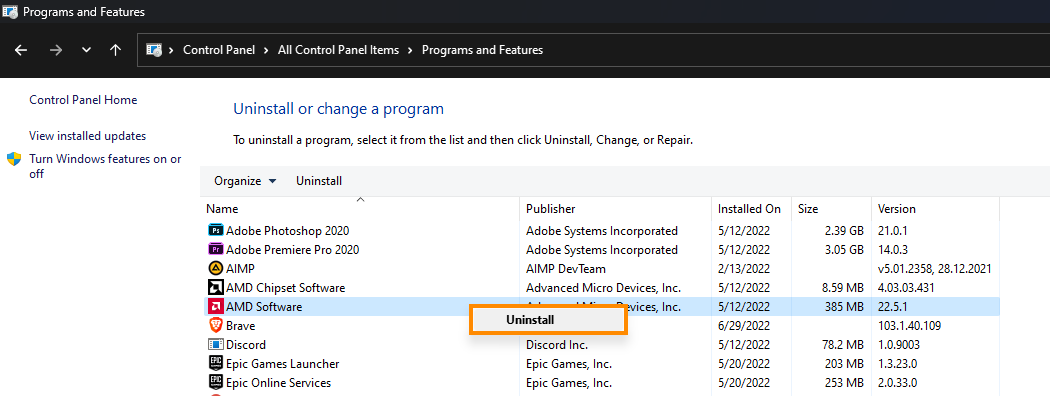Go forward with the right arrow

coord(56,50)
